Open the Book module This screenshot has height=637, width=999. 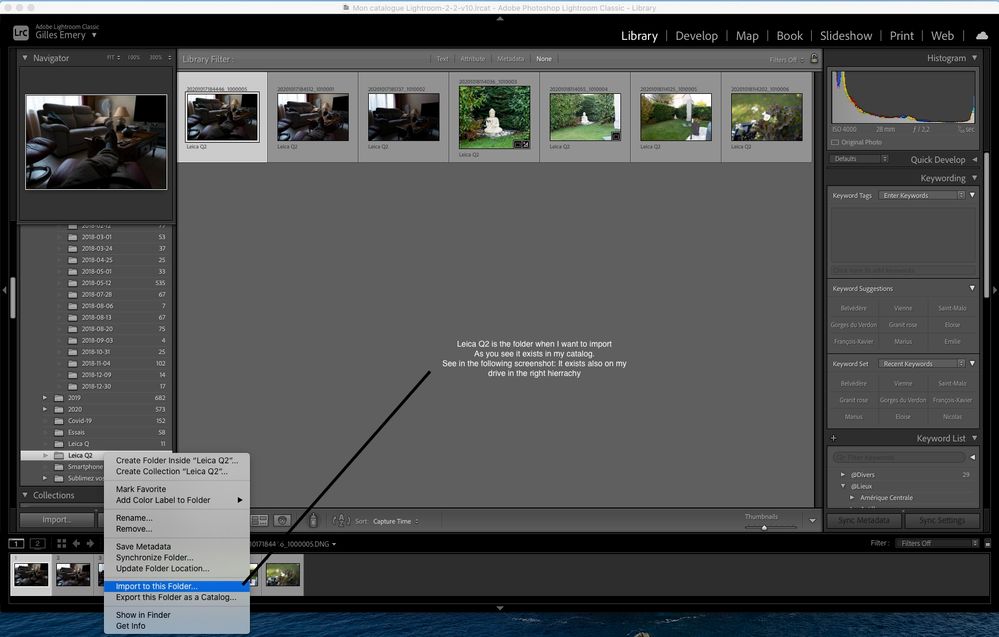pos(789,36)
